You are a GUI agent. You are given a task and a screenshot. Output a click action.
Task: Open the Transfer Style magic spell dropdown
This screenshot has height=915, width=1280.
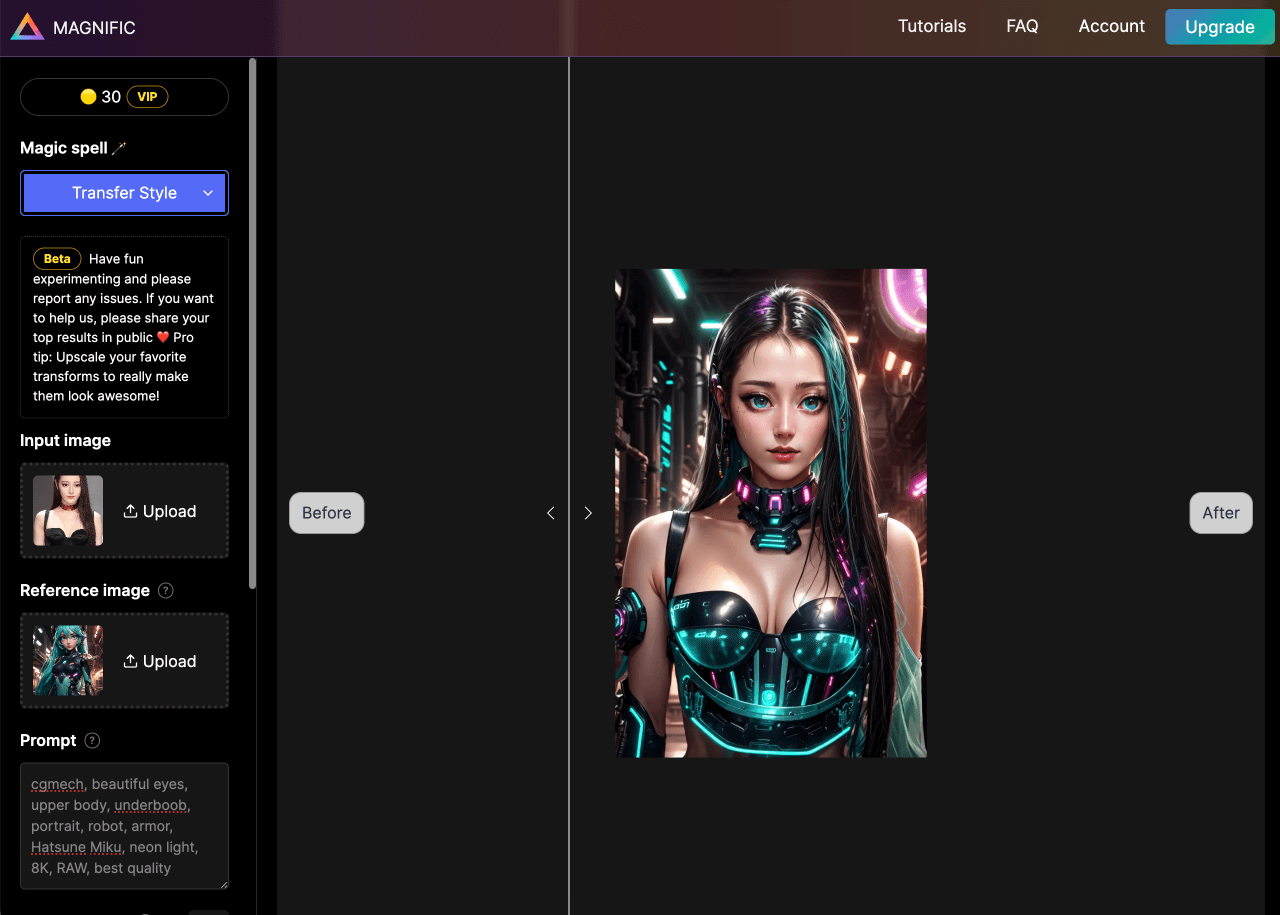[124, 193]
